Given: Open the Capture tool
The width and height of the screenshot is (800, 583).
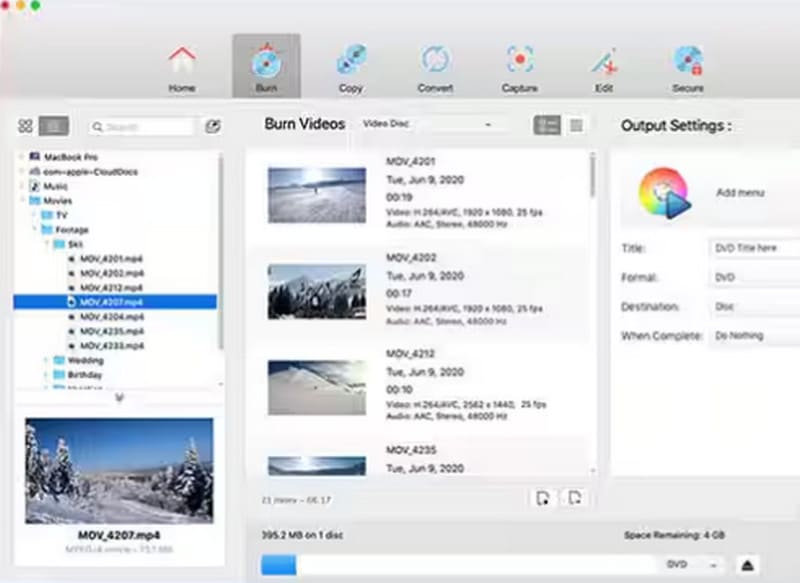Looking at the screenshot, I should (x=519, y=66).
